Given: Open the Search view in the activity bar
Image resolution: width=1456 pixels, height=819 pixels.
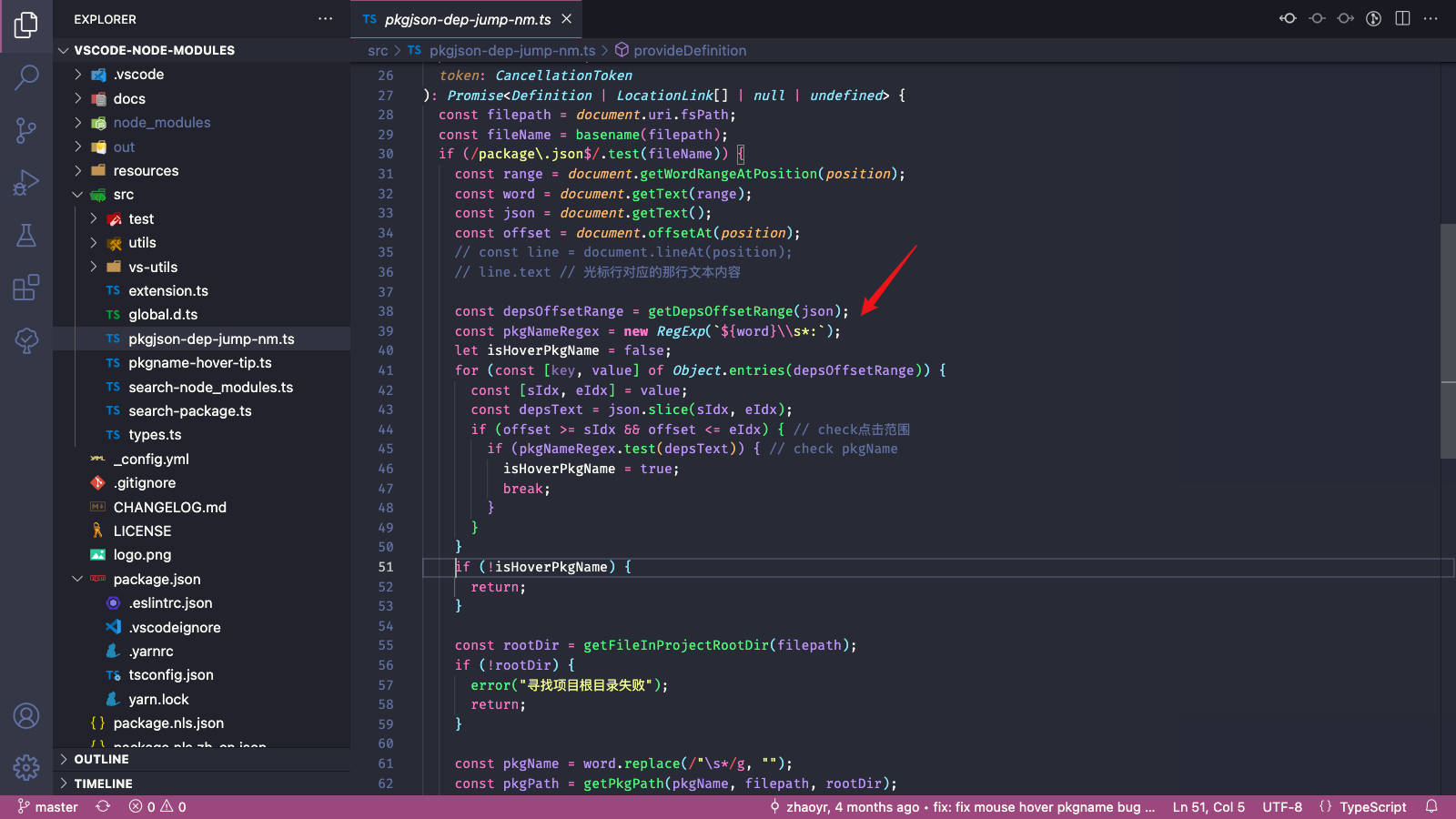Looking at the screenshot, I should [26, 77].
